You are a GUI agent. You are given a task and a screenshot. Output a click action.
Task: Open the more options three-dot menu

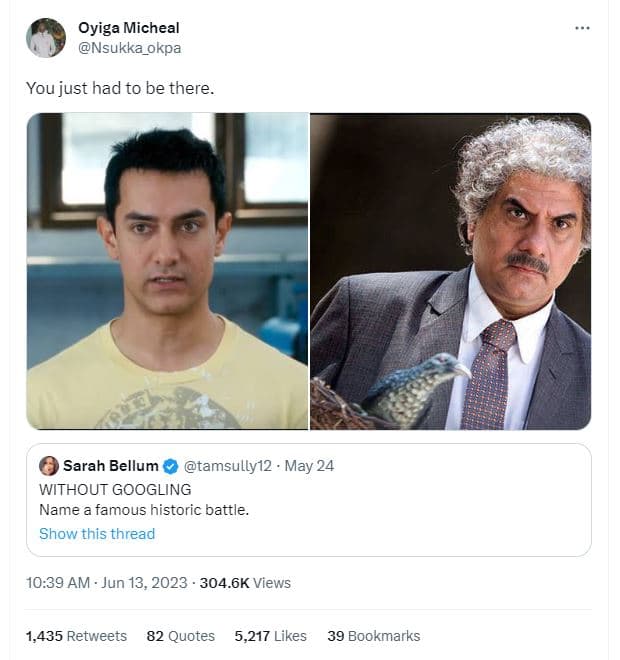pyautogui.click(x=582, y=28)
